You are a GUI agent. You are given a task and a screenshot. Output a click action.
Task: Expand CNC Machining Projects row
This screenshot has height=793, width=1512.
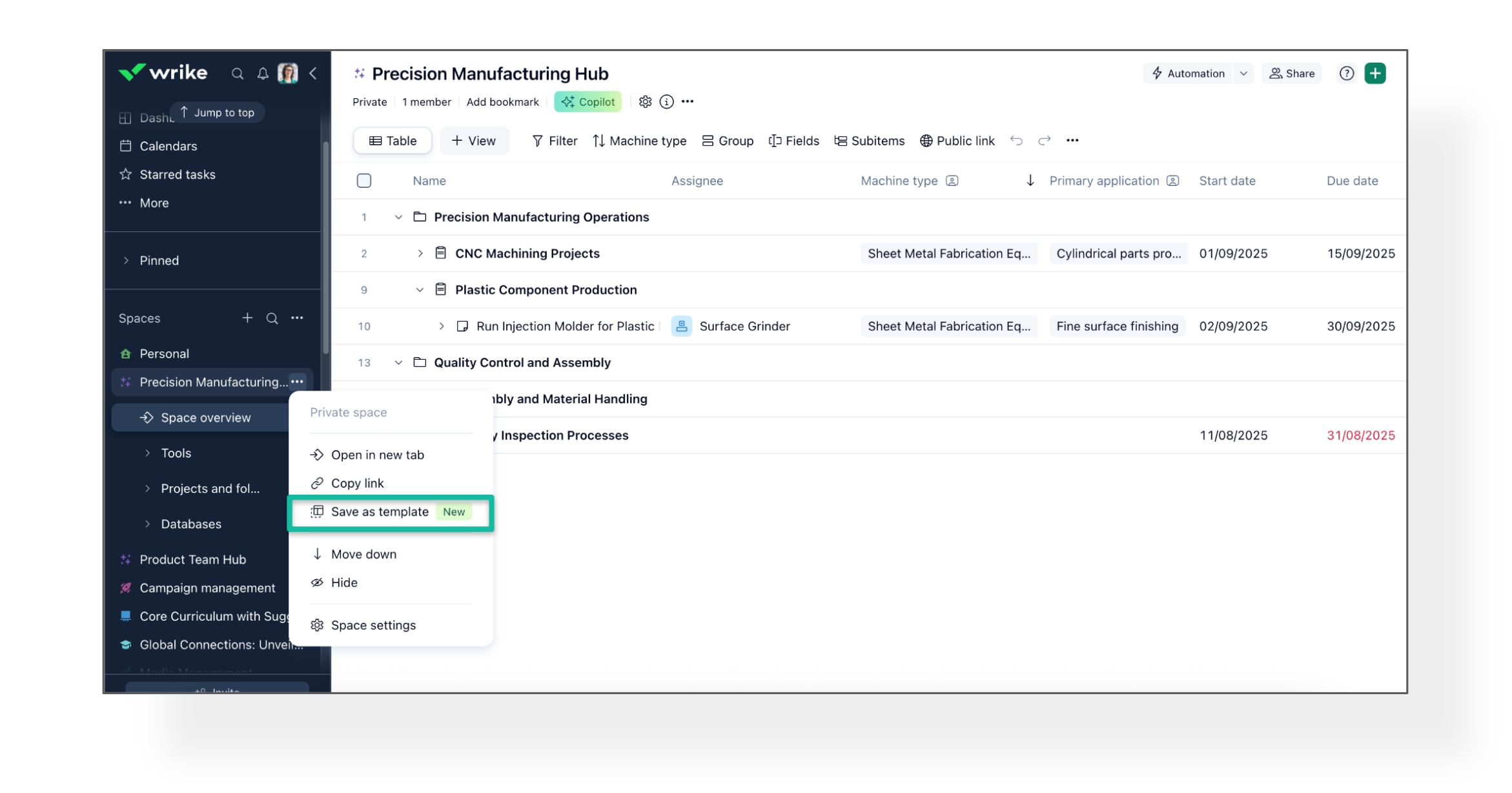tap(420, 253)
